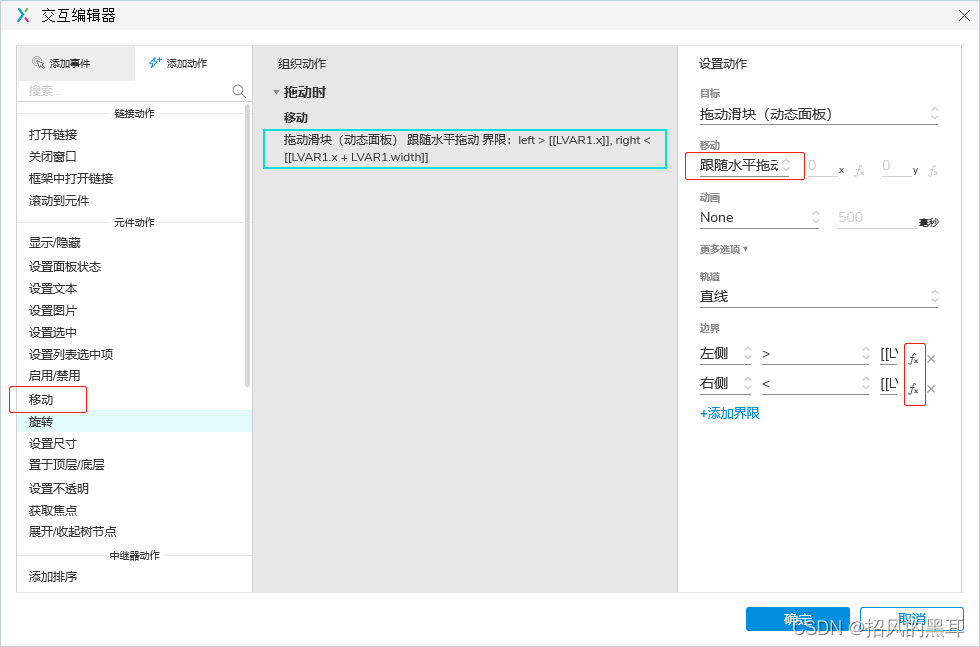Open the 跟随水平拖动 move type dropdown
980x647 pixels.
click(746, 165)
